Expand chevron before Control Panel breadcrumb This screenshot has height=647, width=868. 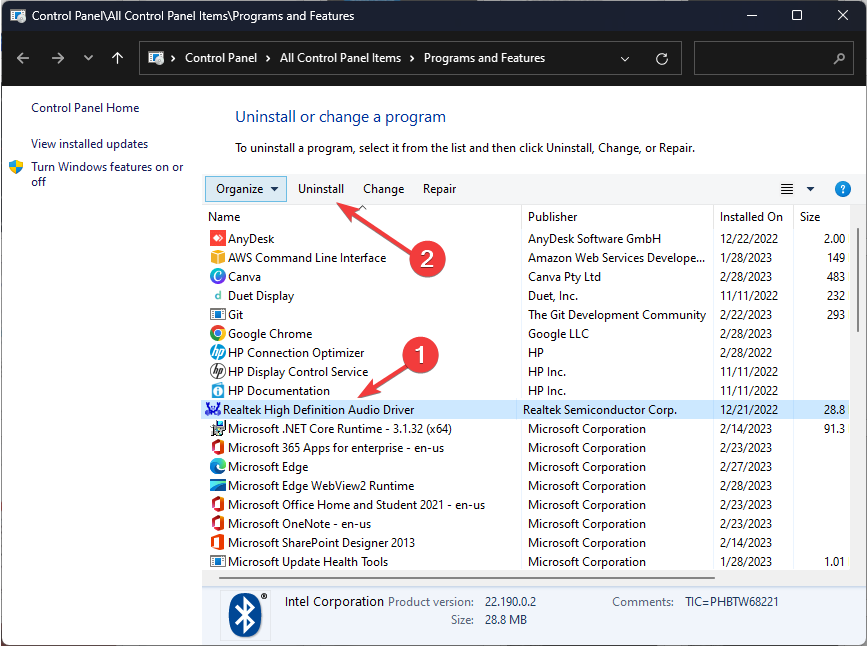pyautogui.click(x=173, y=58)
